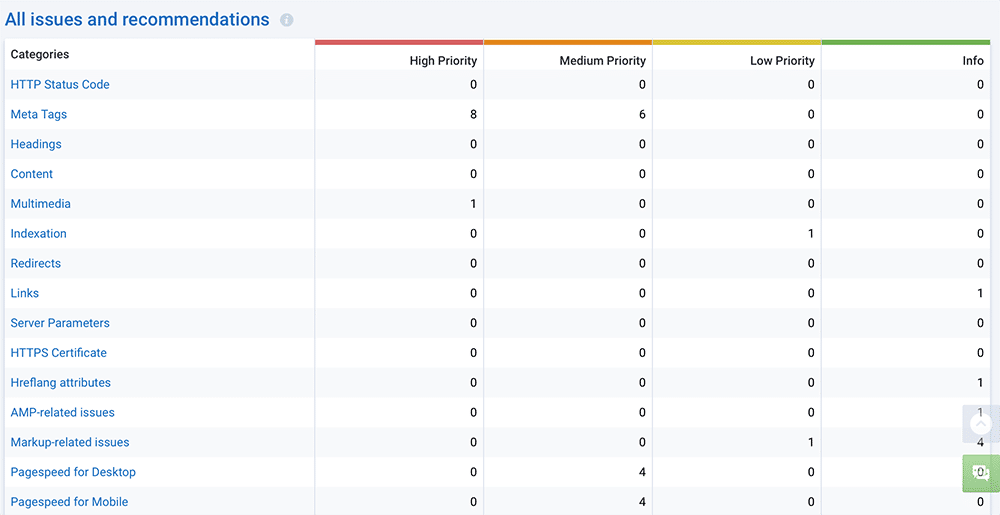Viewport: 1000px width, 515px height.
Task: Open the Server Parameters category
Action: pyautogui.click(x=60, y=323)
